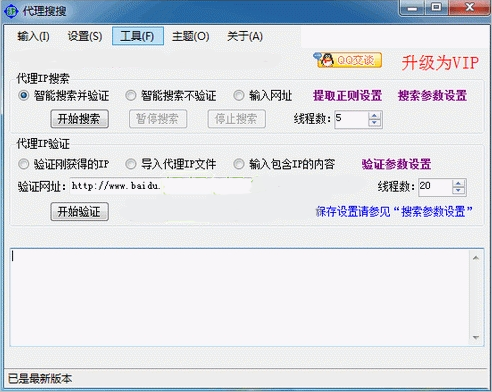
Task: Click the results scrollbar up arrow
Action: click(x=476, y=258)
